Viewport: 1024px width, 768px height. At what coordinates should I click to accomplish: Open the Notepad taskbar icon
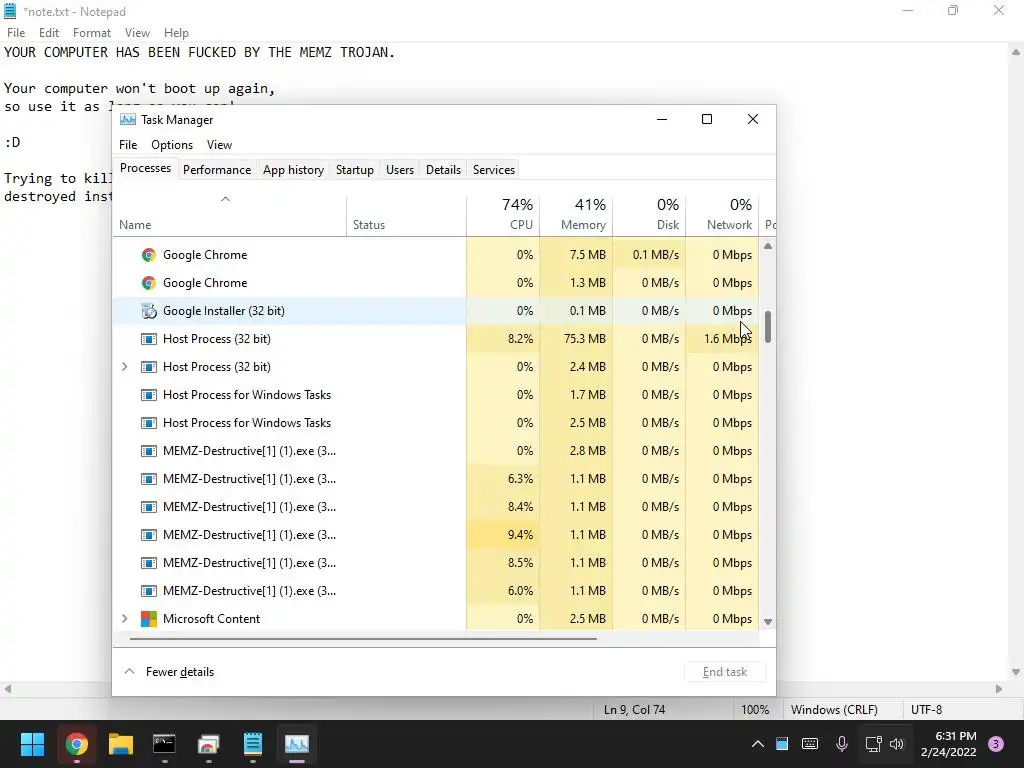pyautogui.click(x=253, y=744)
